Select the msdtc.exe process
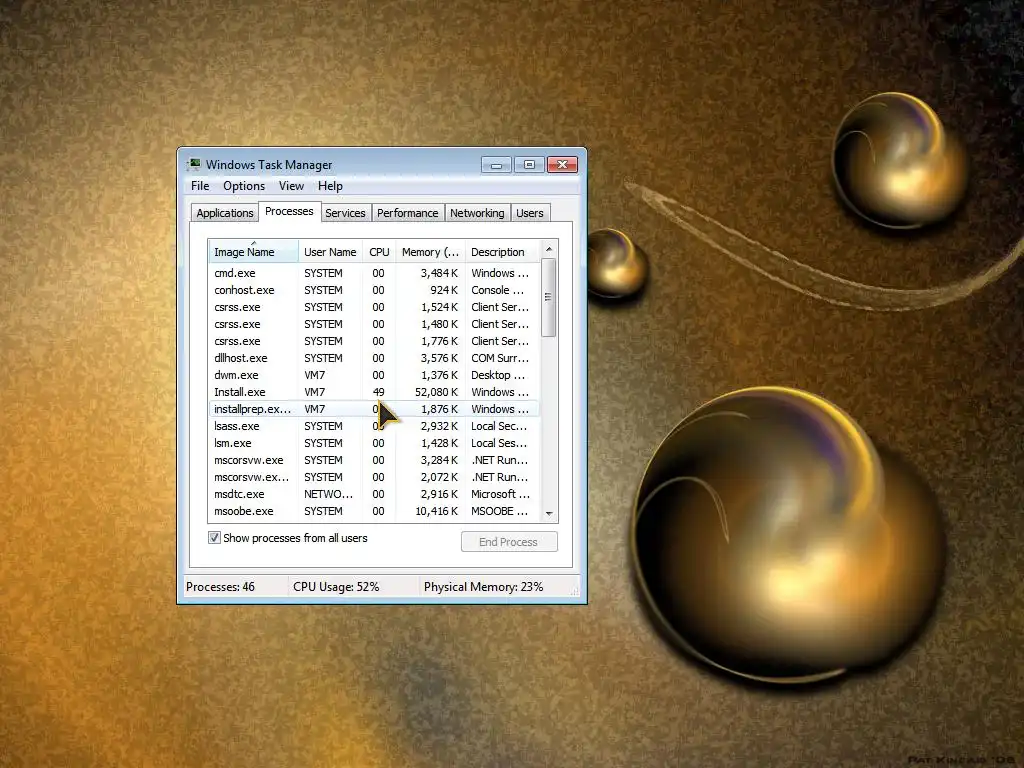Viewport: 1024px width, 768px height. pos(374,494)
